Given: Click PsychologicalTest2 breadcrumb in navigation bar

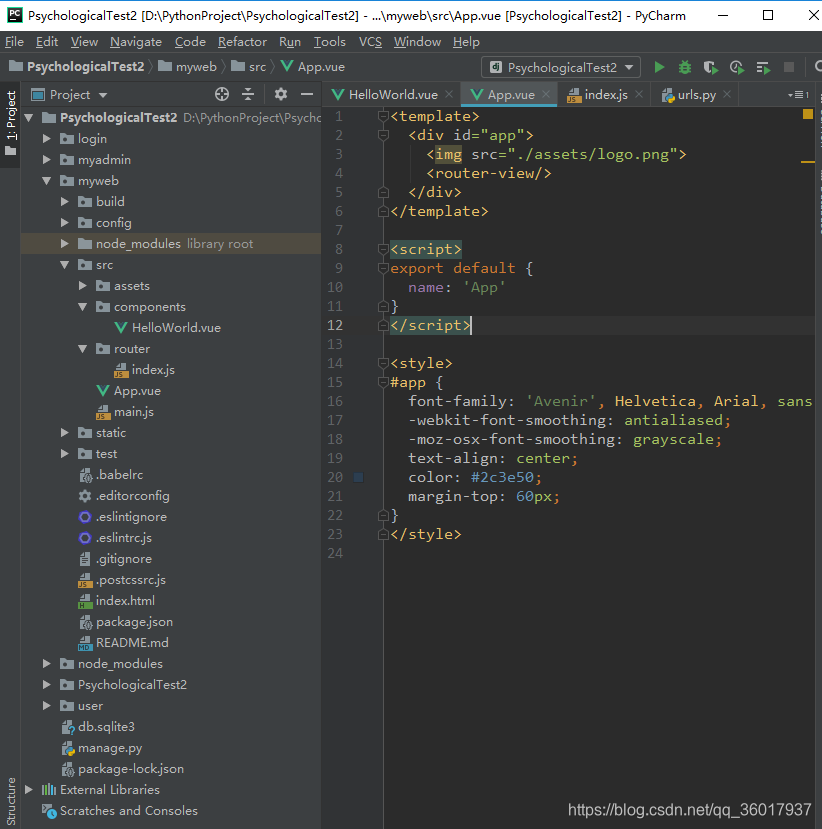Looking at the screenshot, I should pyautogui.click(x=77, y=67).
